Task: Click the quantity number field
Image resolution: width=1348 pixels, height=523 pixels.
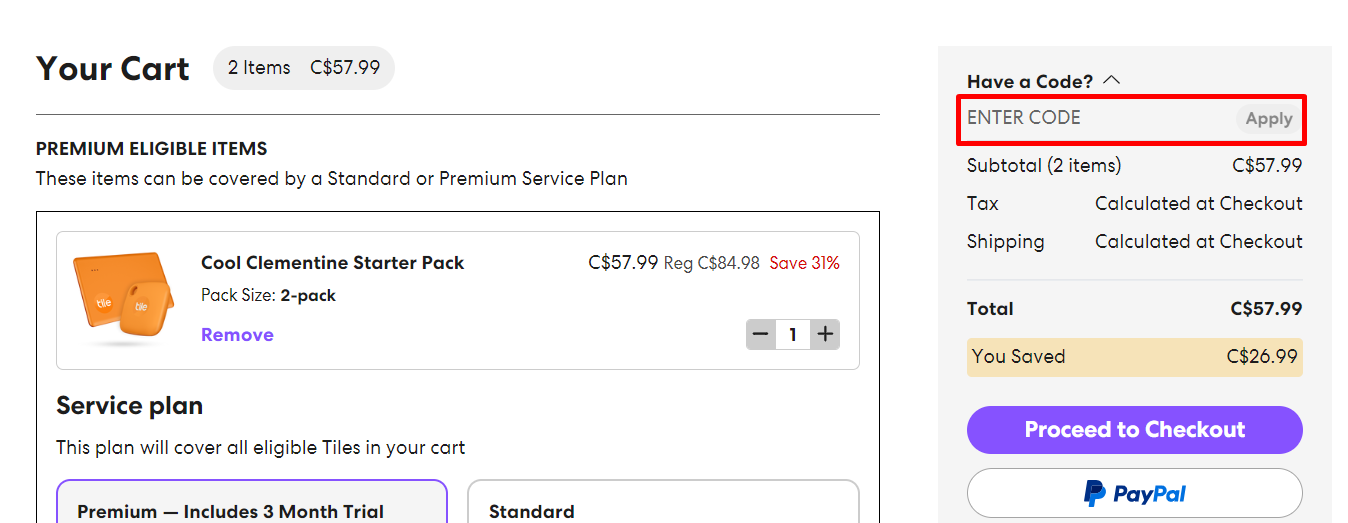Action: click(793, 335)
